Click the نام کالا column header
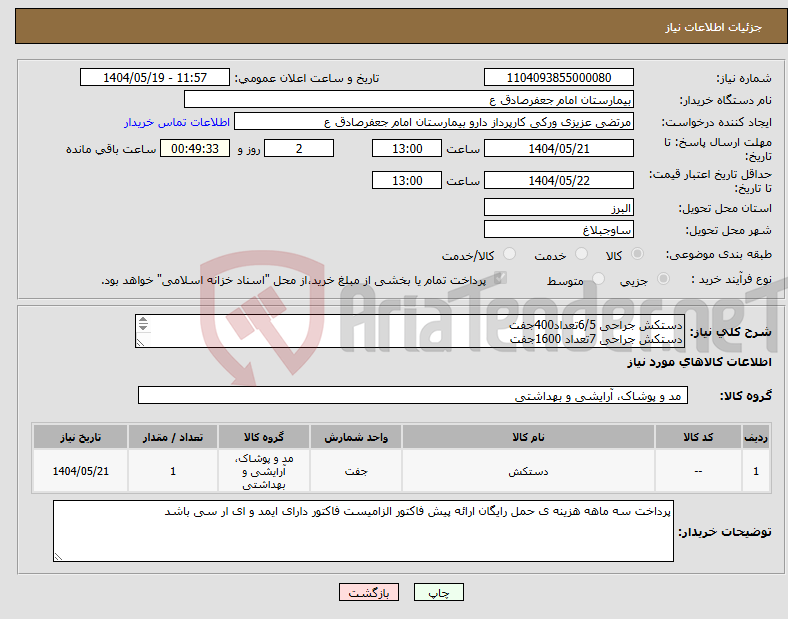 pyautogui.click(x=528, y=437)
